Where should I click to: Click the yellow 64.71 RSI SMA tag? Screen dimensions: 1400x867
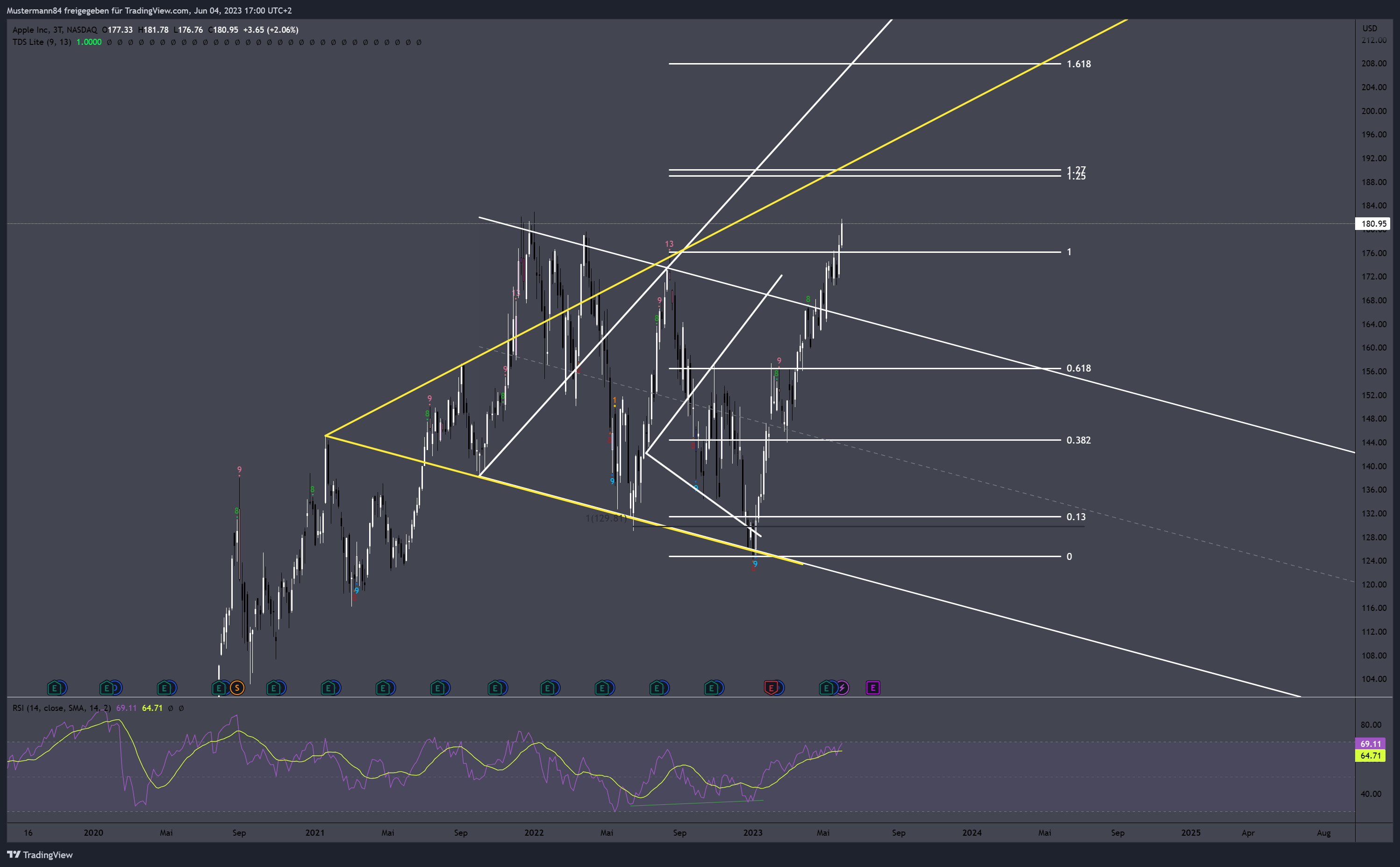(x=1370, y=756)
